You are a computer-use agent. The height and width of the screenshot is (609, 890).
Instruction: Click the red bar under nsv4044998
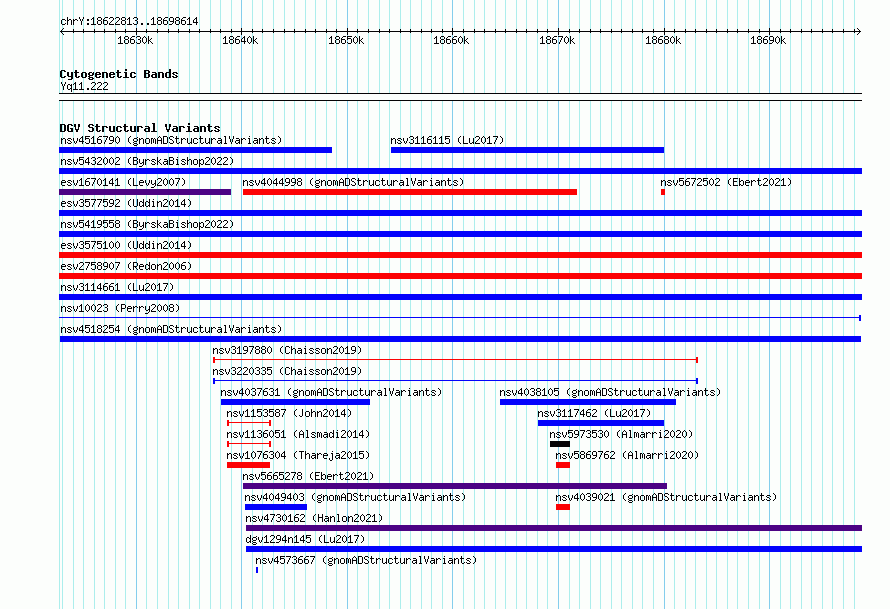coord(410,192)
